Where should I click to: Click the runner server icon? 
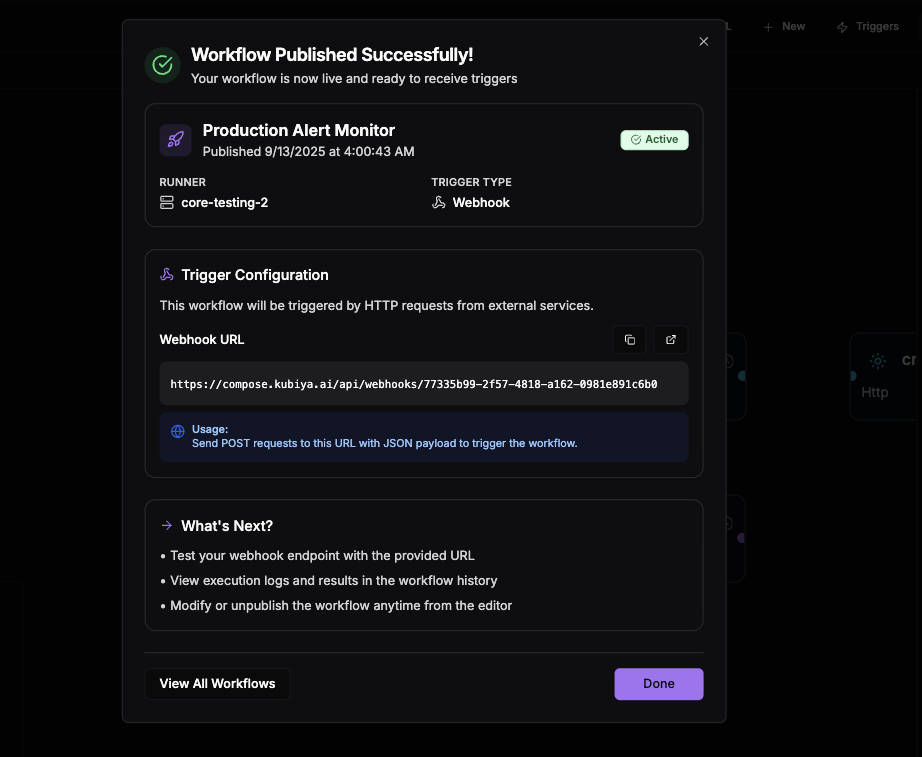pos(166,202)
